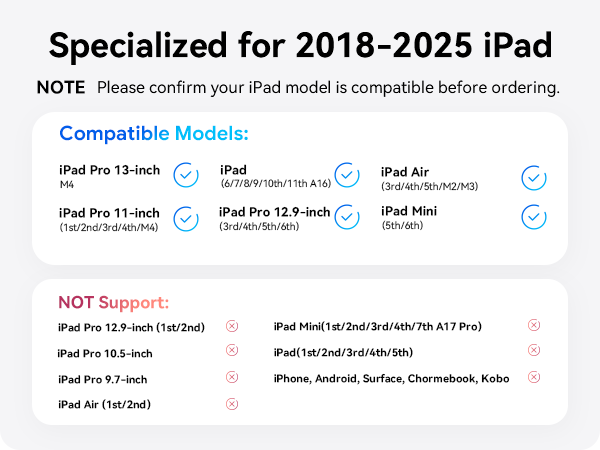Click the checkmark next to iPad Pro 11-inch
The height and width of the screenshot is (450, 600).
coord(186,219)
